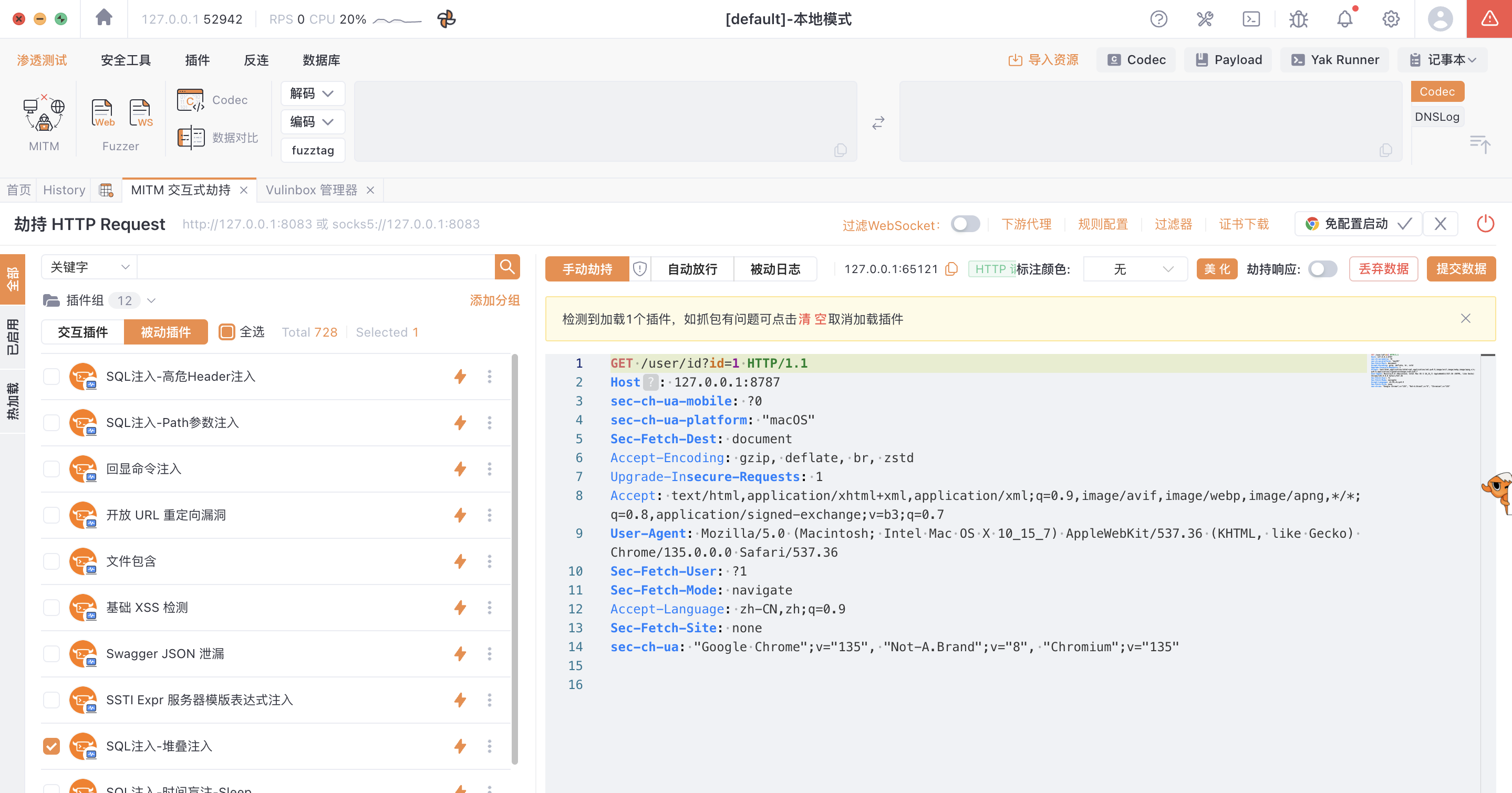Click the lightning icon for 文件包含 plugin
Screen dimensions: 1512x793
tap(460, 561)
